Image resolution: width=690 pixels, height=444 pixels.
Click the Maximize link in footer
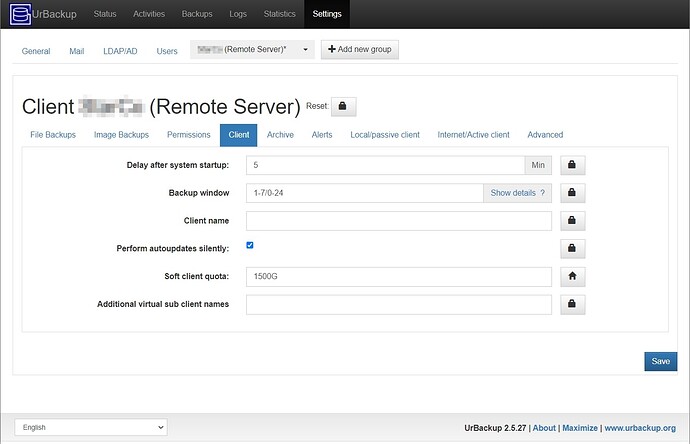(x=580, y=428)
